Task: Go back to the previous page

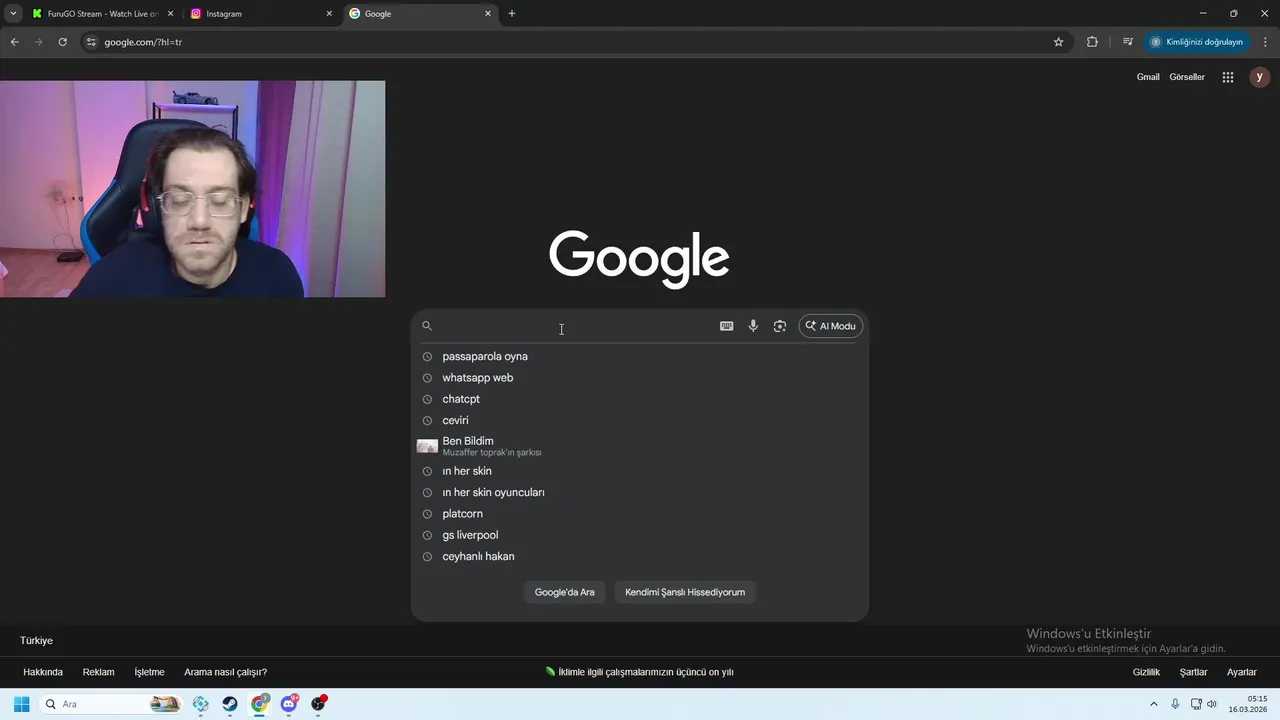Action: [14, 42]
